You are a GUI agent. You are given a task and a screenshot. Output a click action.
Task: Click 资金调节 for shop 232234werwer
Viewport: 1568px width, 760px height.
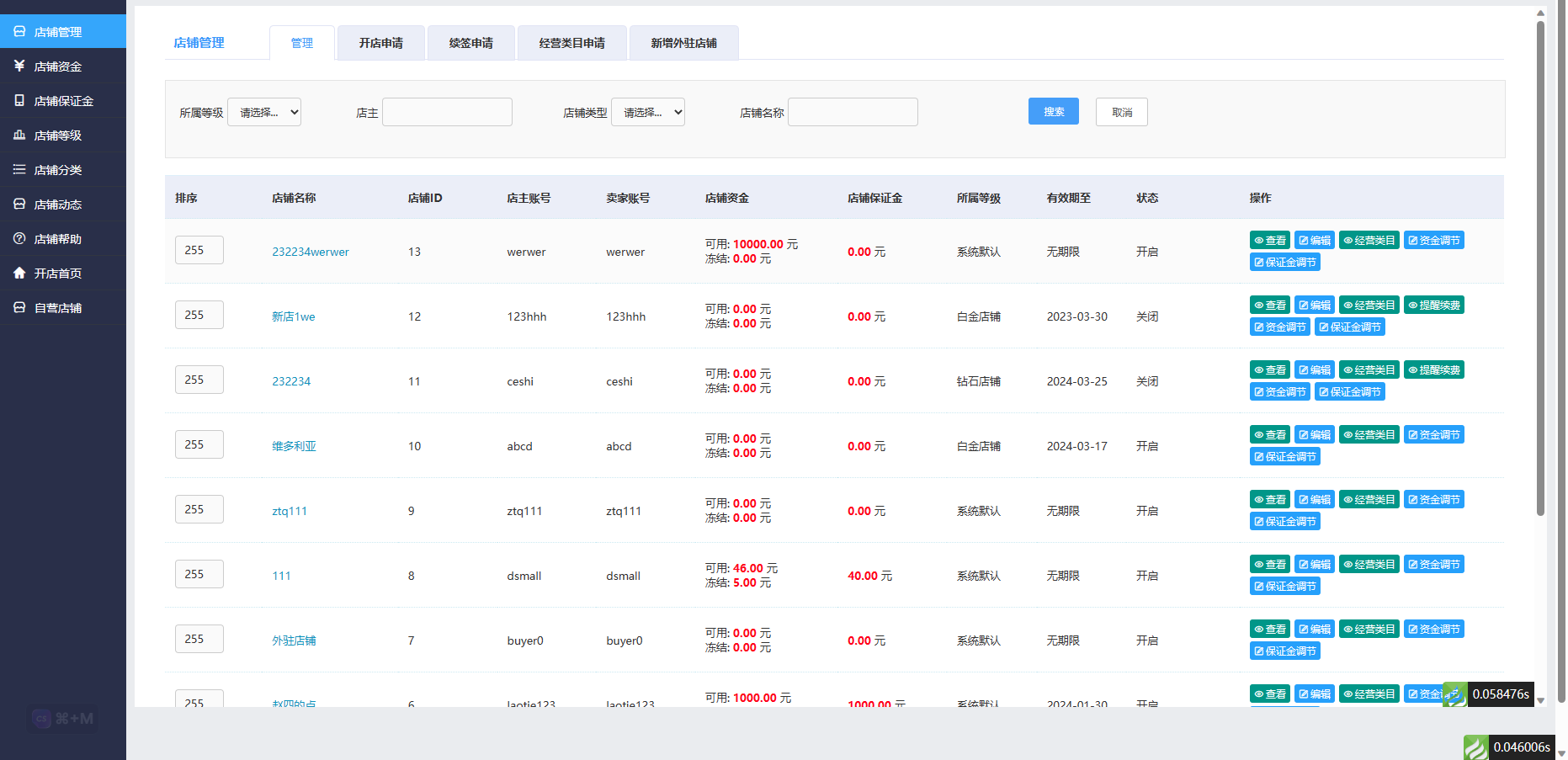1434,241
